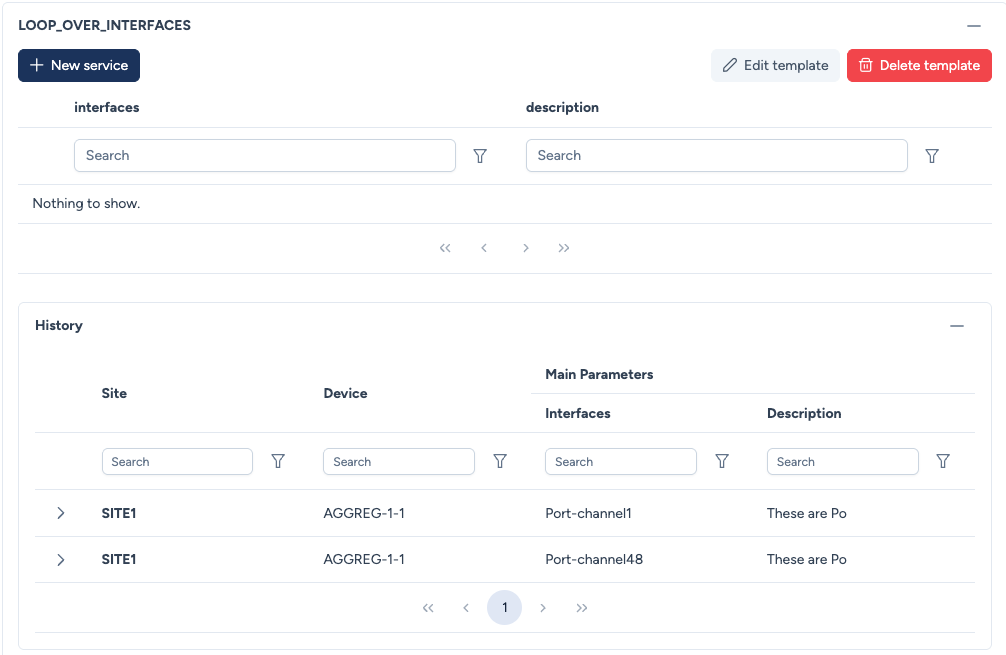
Task: Open the History Description column filter icon
Action: click(943, 461)
